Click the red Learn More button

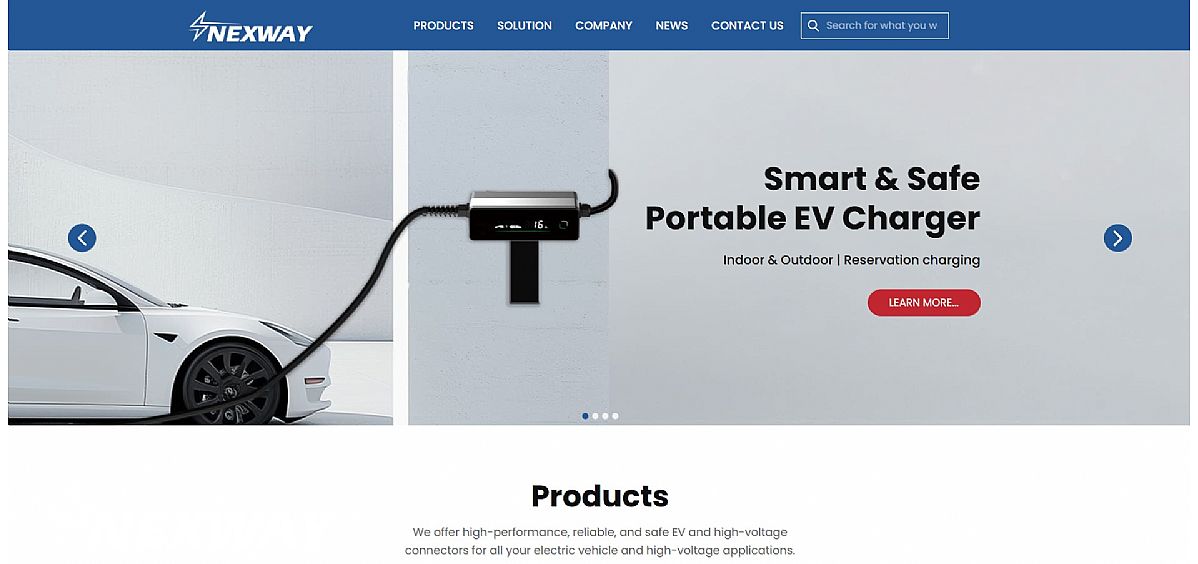click(x=924, y=303)
